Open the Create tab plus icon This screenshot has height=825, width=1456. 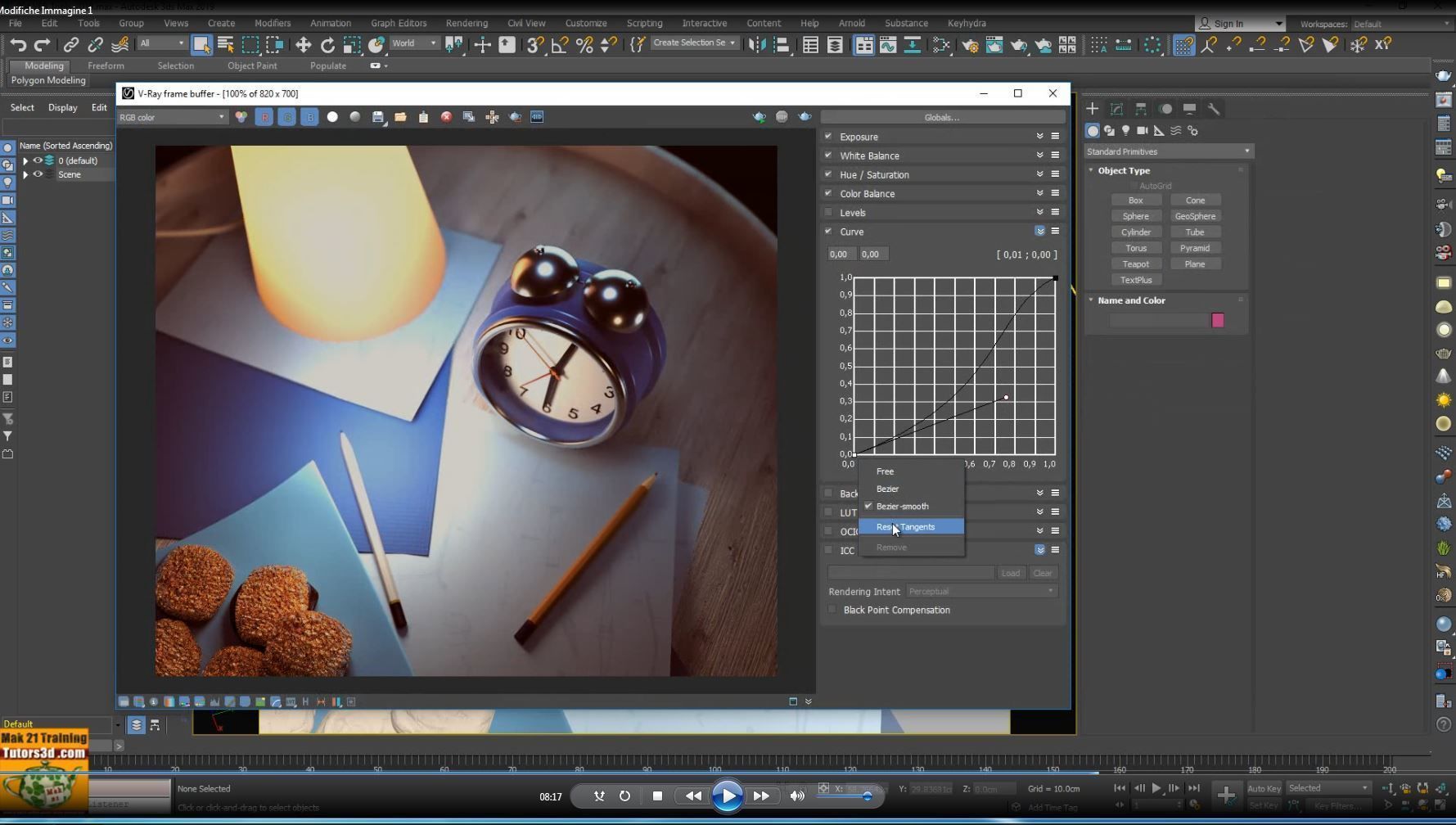1092,109
